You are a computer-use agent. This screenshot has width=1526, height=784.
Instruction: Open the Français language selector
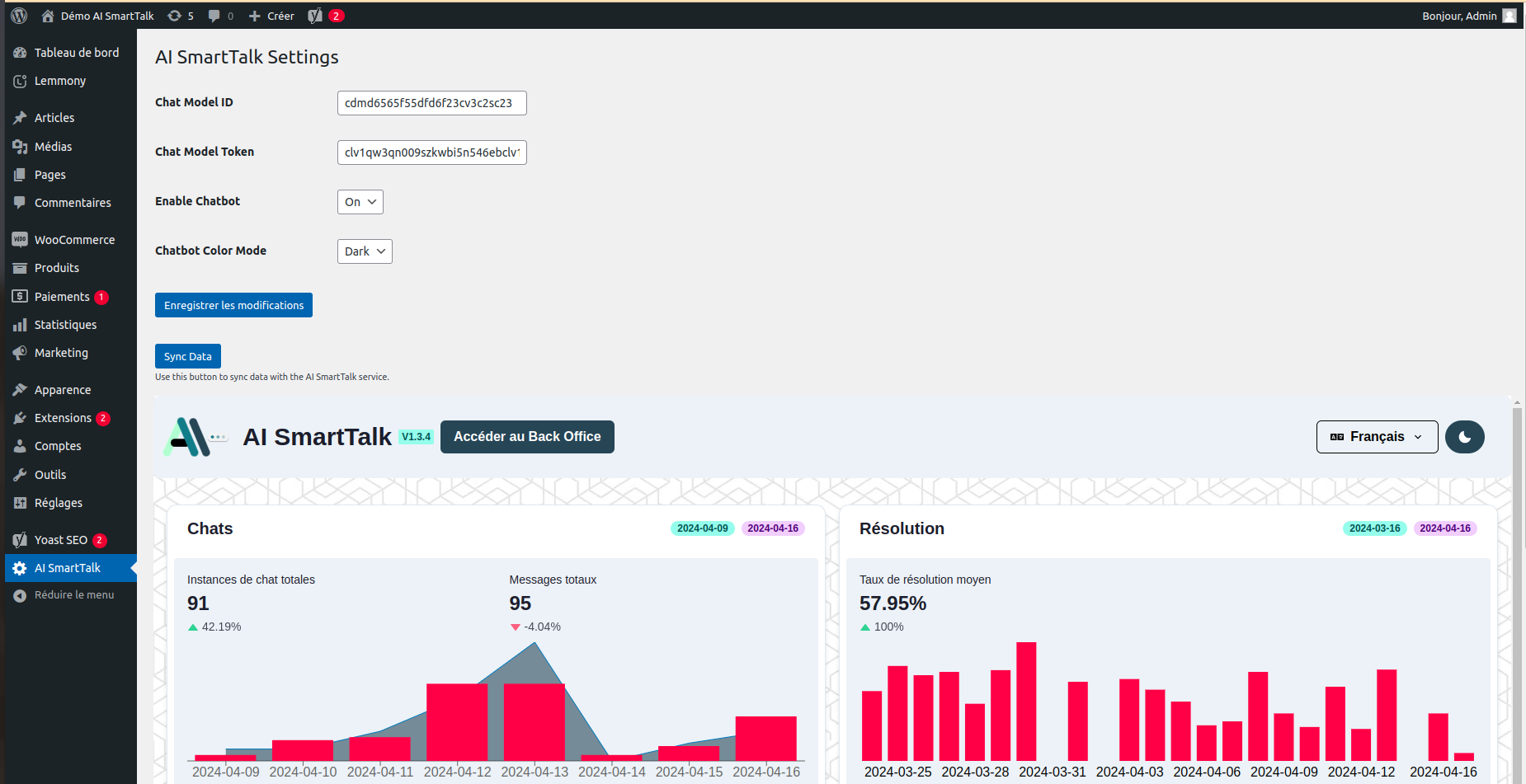pyautogui.click(x=1378, y=437)
